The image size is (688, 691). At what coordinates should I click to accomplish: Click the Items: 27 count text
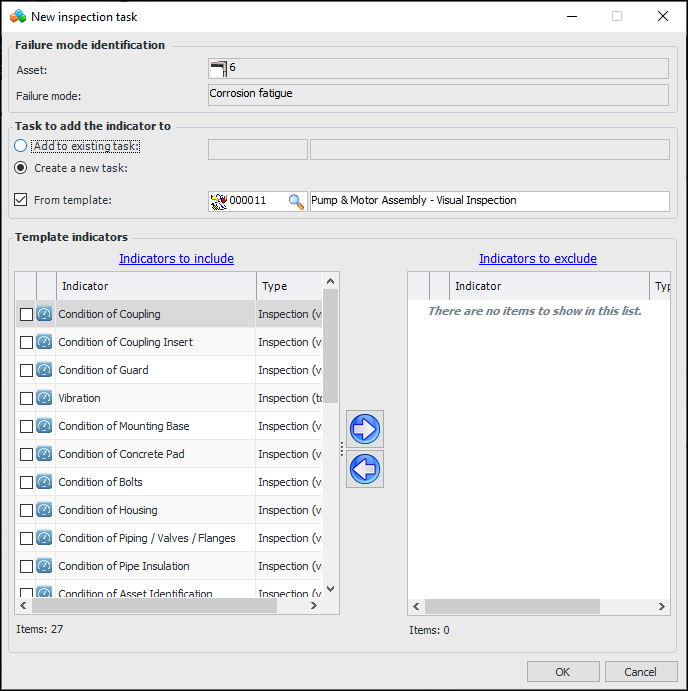[40, 629]
